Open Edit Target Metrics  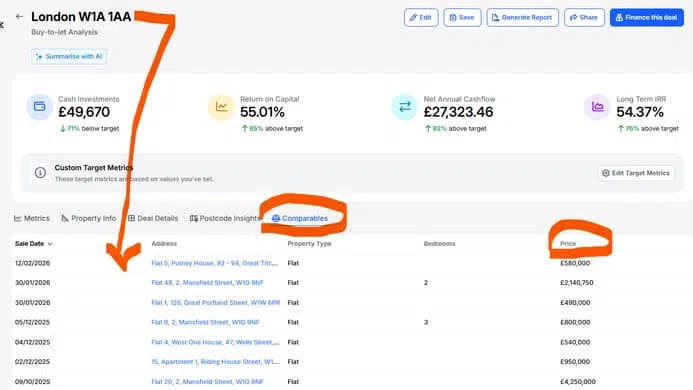[x=636, y=173]
